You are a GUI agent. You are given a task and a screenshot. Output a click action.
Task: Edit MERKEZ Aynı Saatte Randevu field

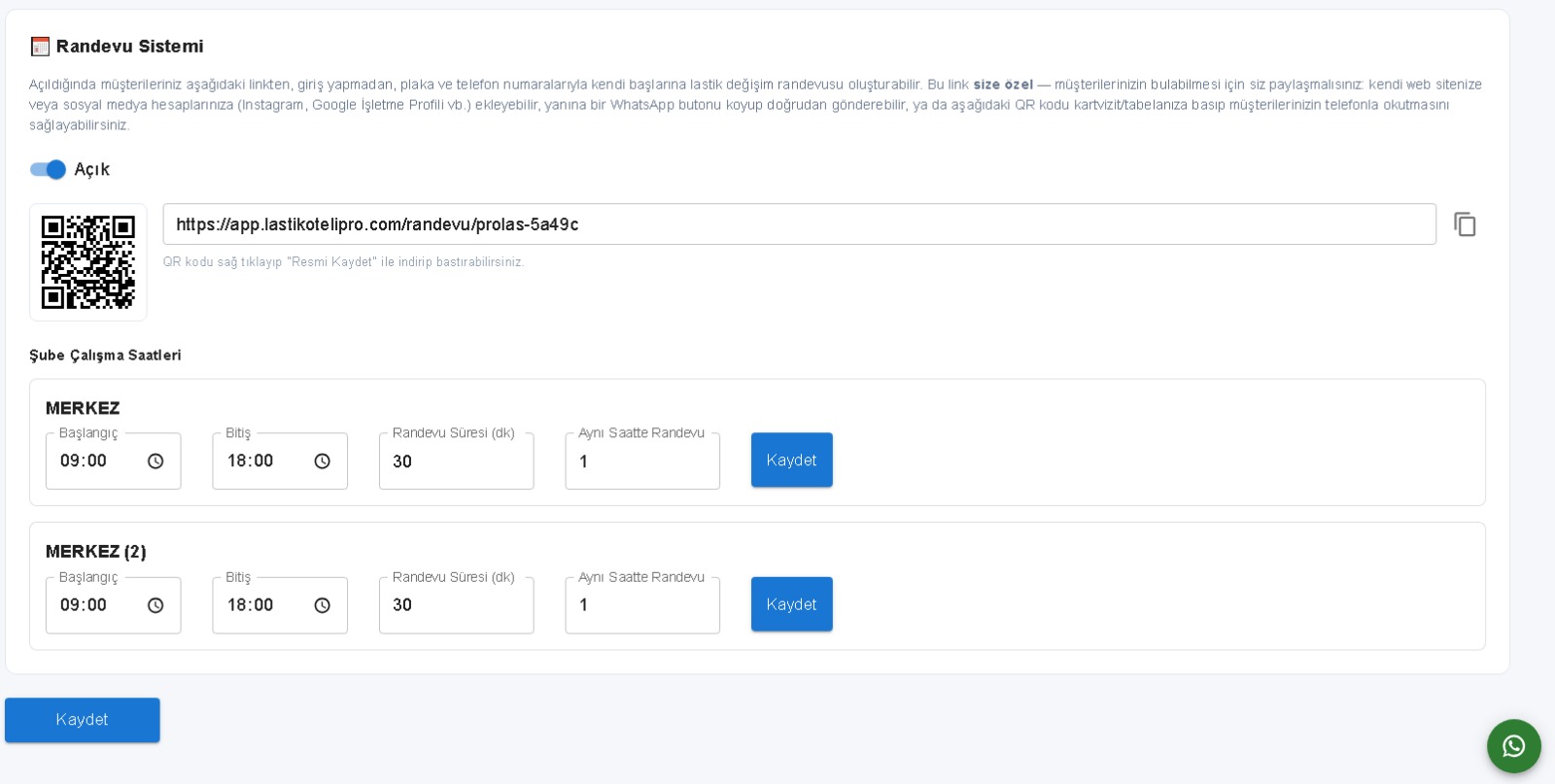(x=642, y=461)
